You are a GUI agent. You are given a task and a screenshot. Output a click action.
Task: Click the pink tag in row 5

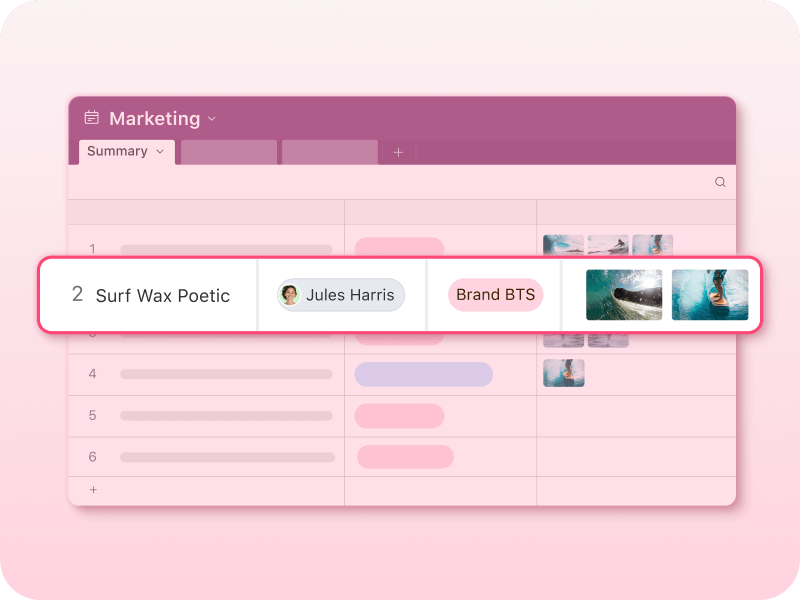(x=399, y=416)
